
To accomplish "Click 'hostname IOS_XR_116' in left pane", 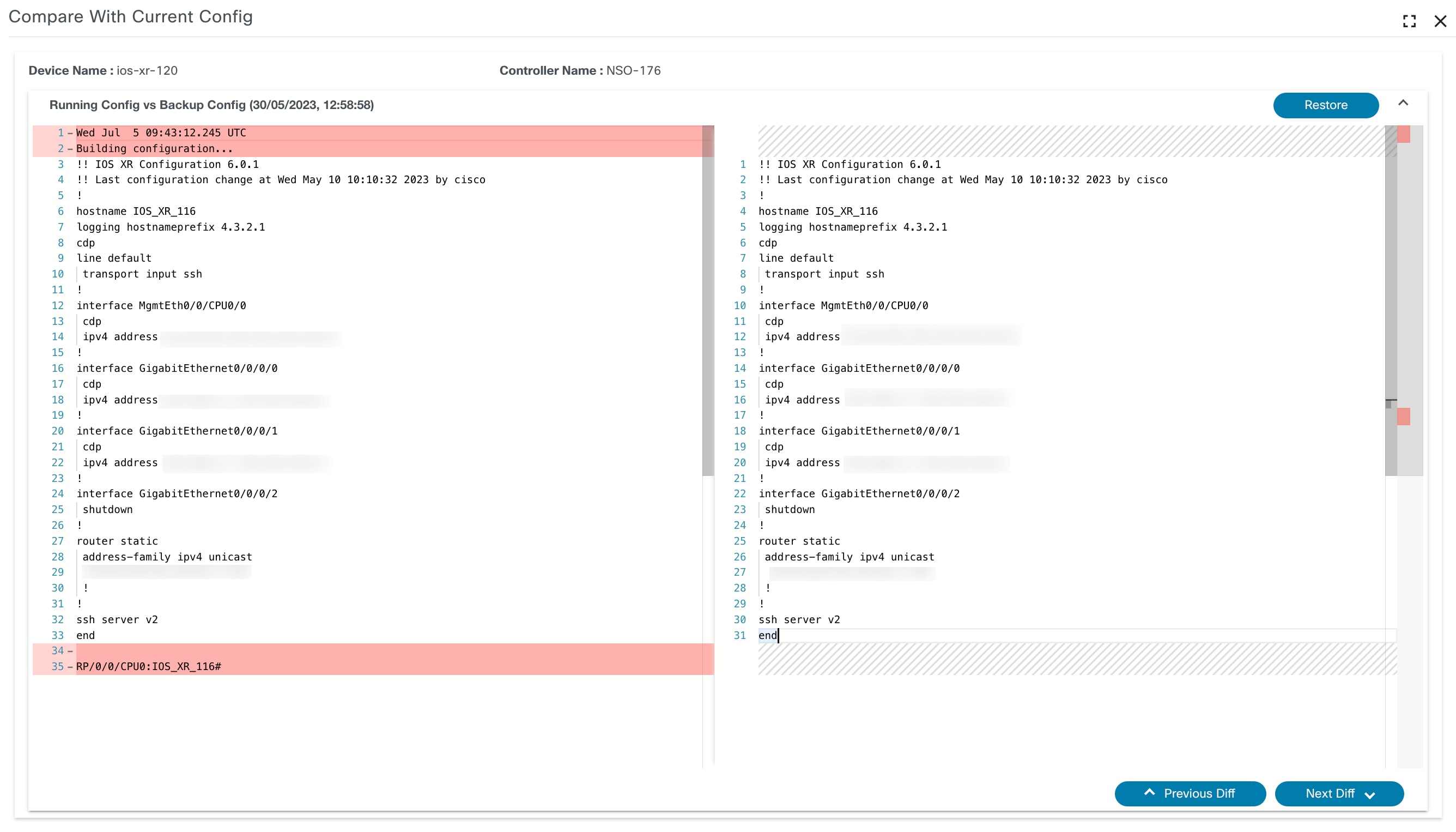I will [x=136, y=212].
